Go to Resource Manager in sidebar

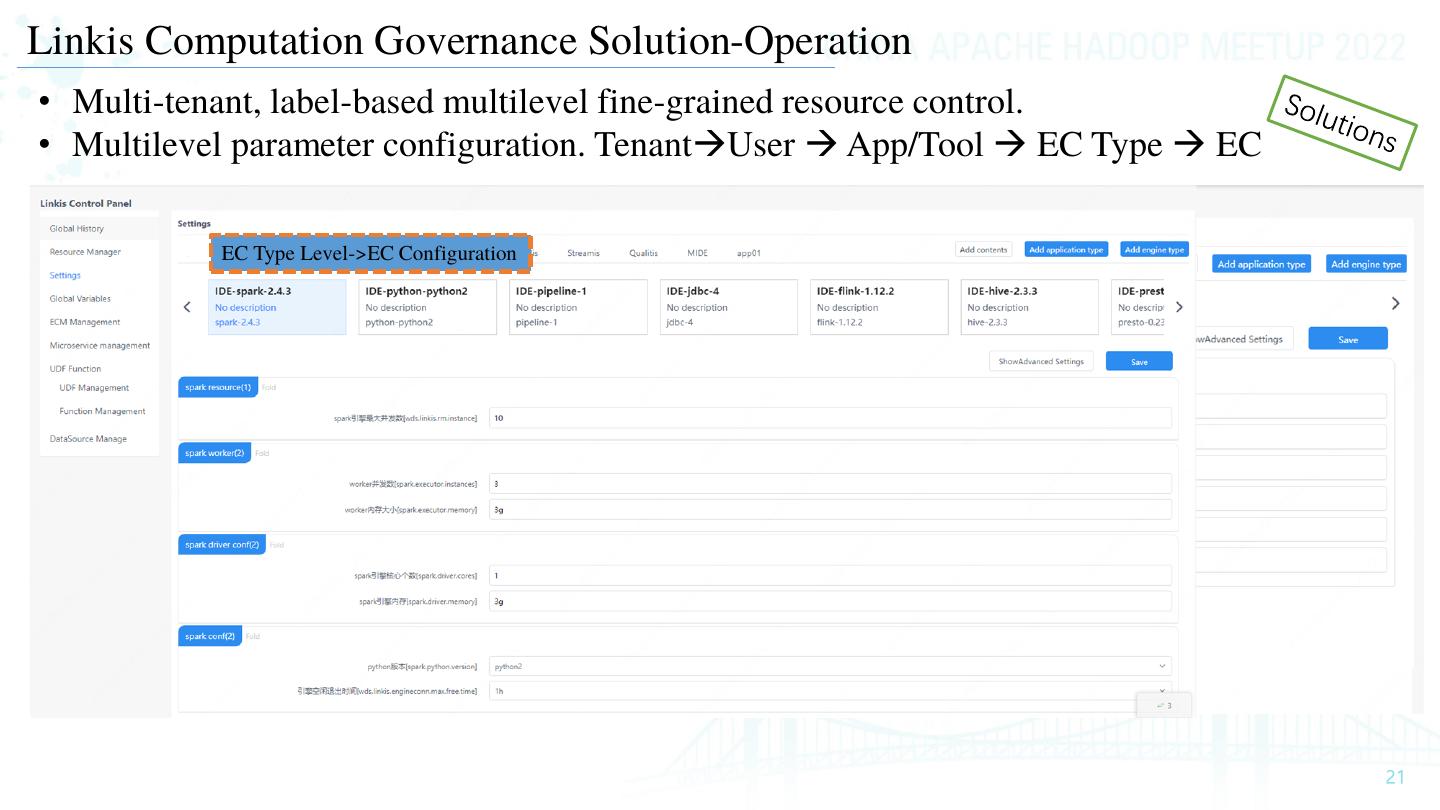pos(85,252)
